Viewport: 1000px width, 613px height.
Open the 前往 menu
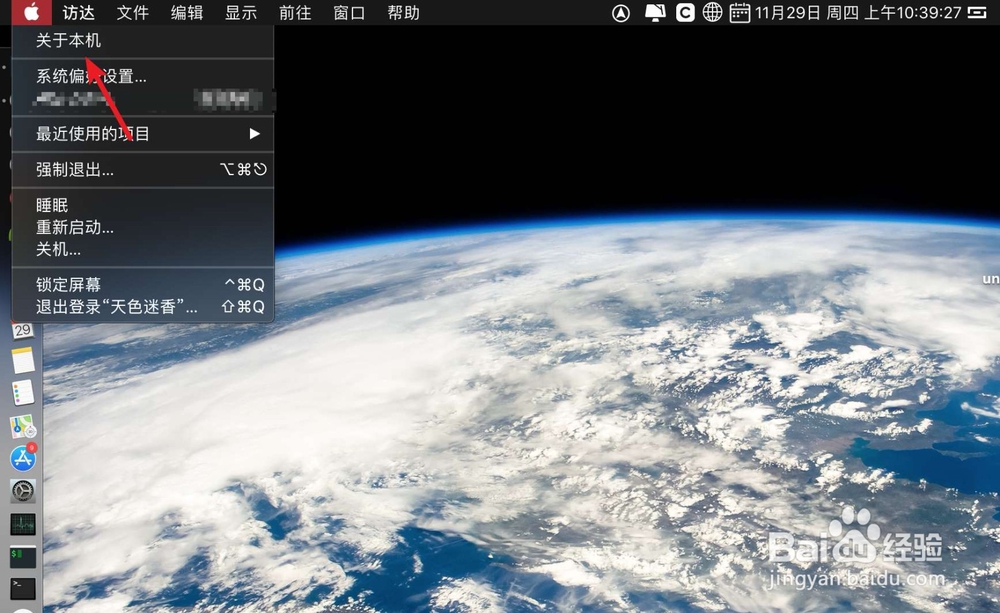pyautogui.click(x=295, y=13)
